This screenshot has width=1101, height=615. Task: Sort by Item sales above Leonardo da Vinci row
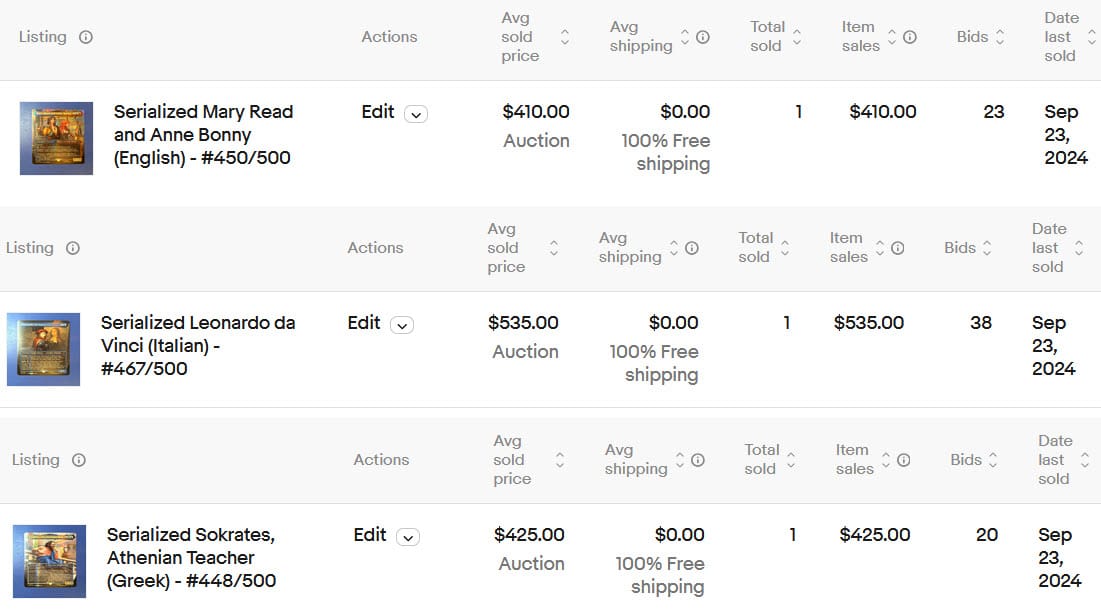pos(880,248)
